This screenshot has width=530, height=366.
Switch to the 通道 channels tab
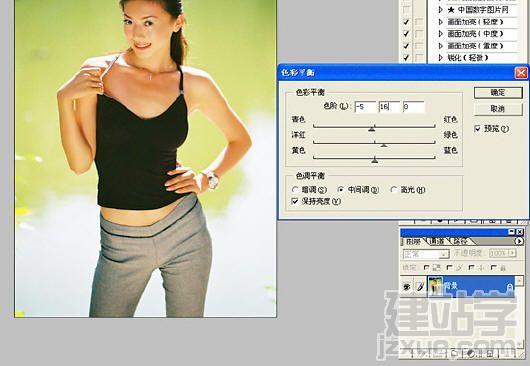(x=436, y=241)
